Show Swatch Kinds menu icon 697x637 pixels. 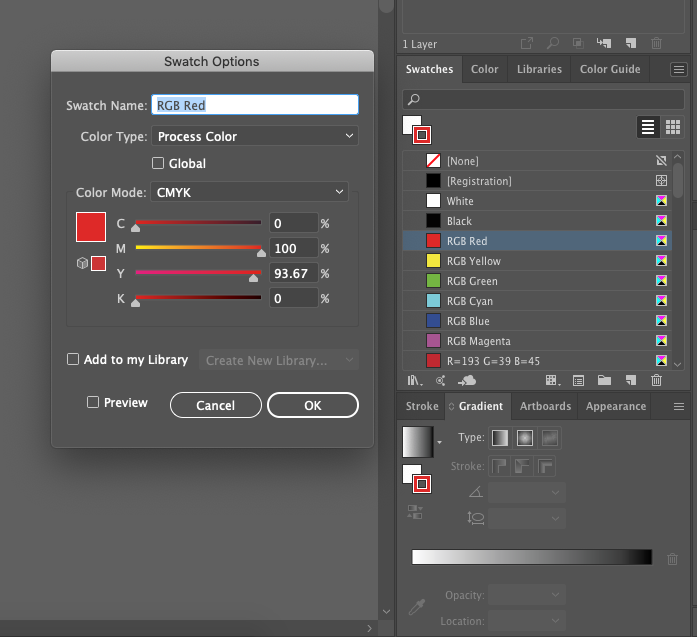[x=553, y=381]
